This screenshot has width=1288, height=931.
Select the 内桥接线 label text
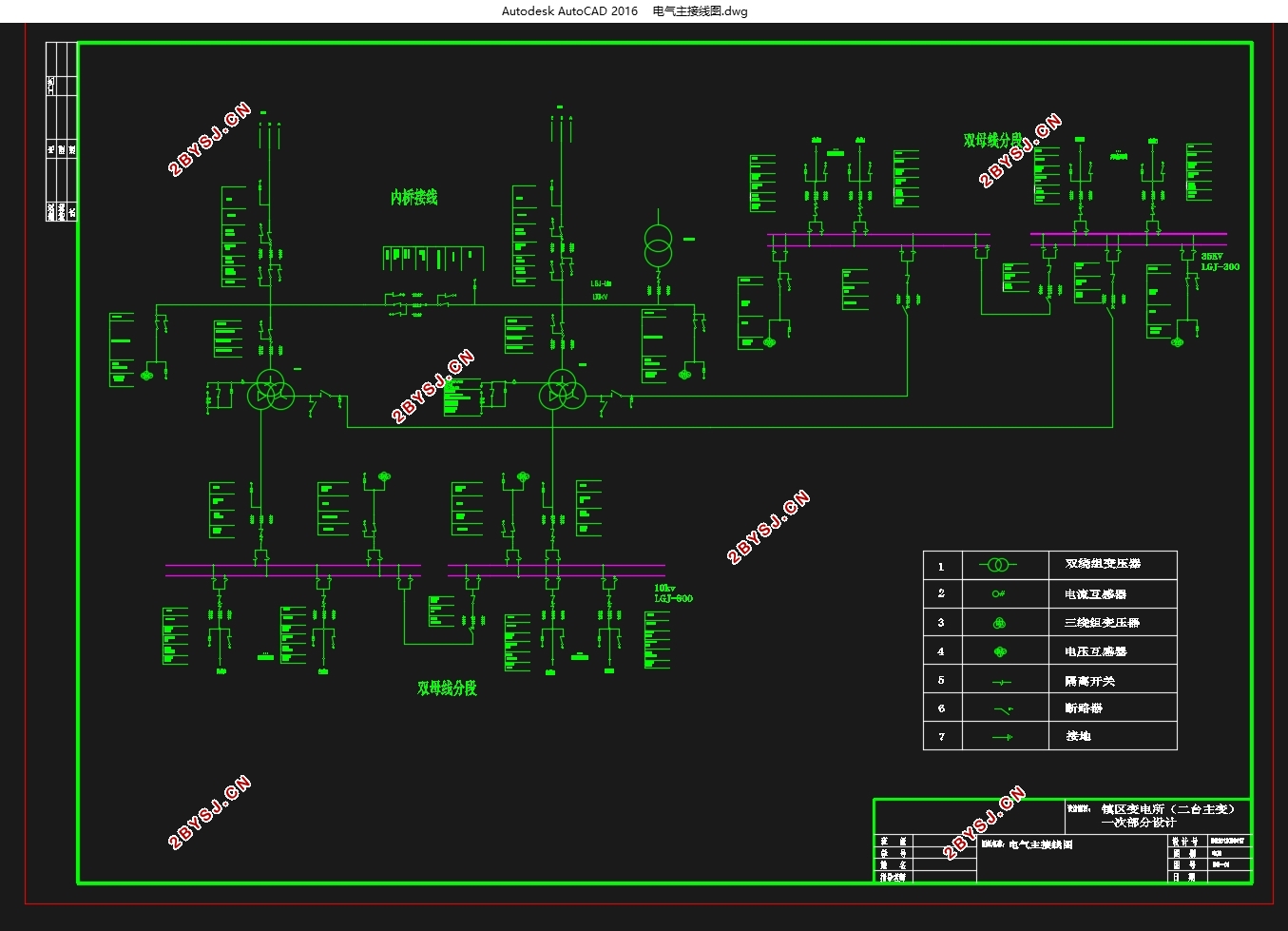pyautogui.click(x=413, y=197)
